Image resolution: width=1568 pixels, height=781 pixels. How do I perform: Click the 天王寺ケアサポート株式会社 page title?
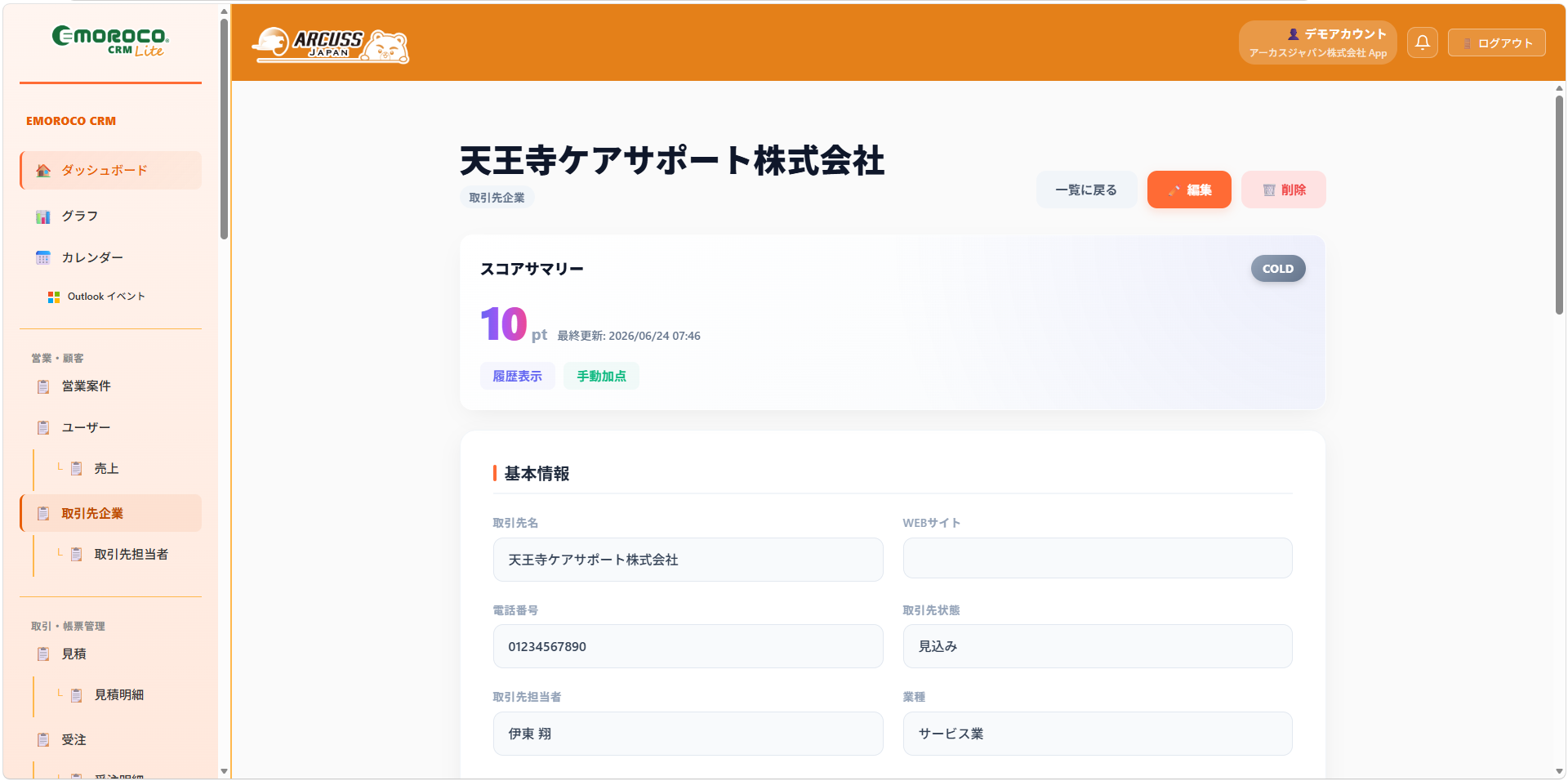672,160
